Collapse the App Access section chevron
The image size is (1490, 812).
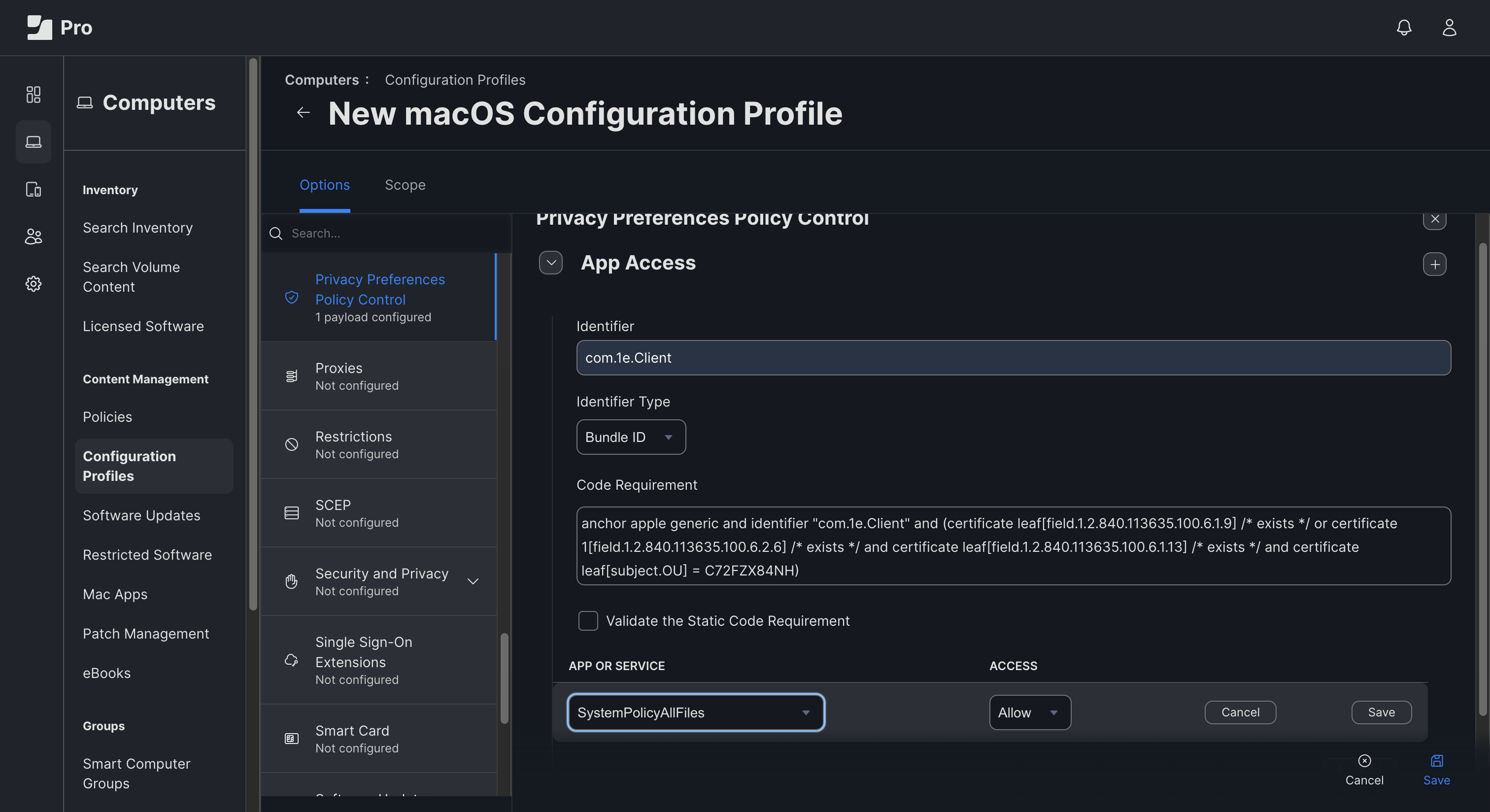(551, 263)
